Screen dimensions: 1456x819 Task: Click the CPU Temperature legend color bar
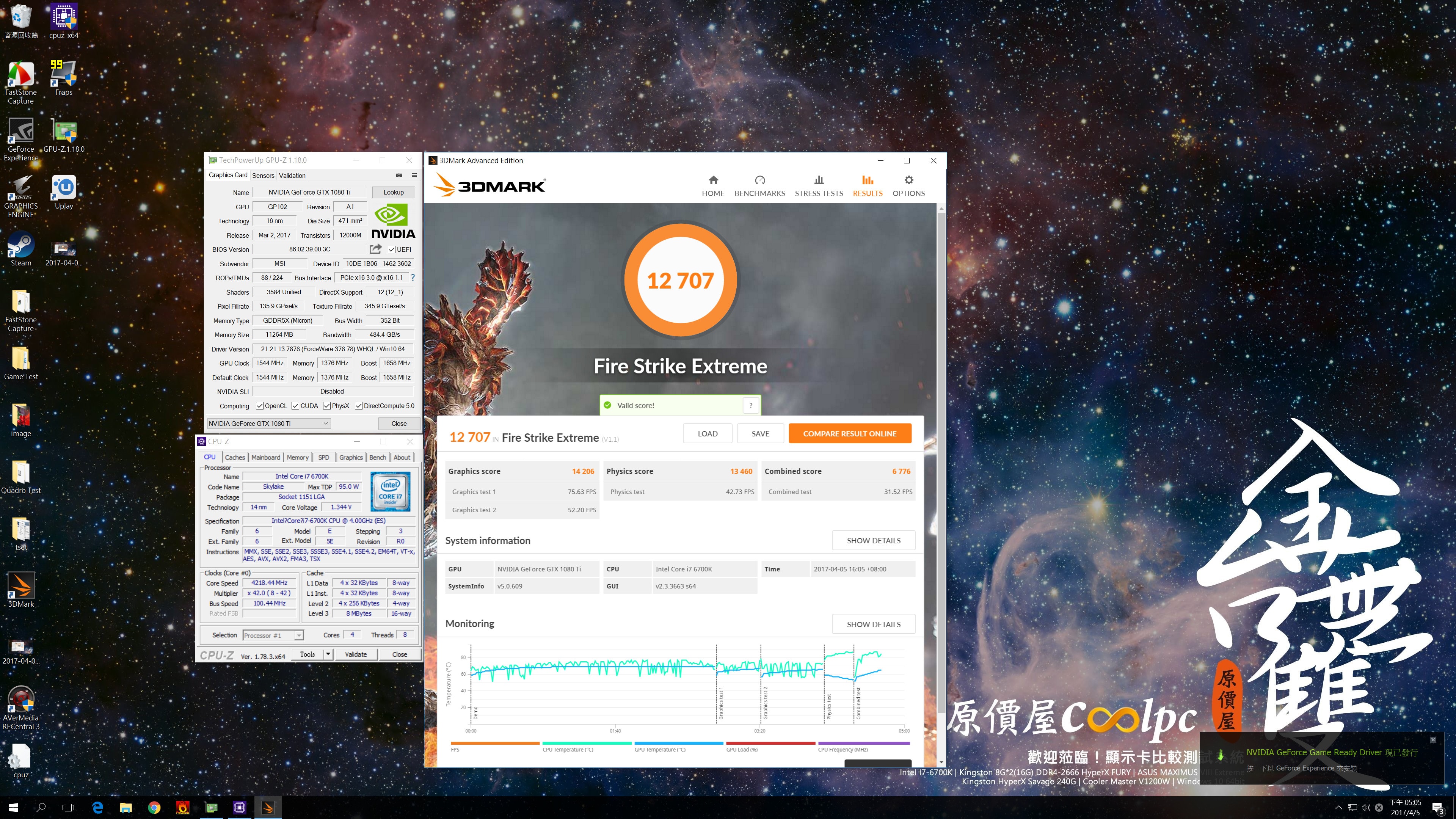coord(587,743)
